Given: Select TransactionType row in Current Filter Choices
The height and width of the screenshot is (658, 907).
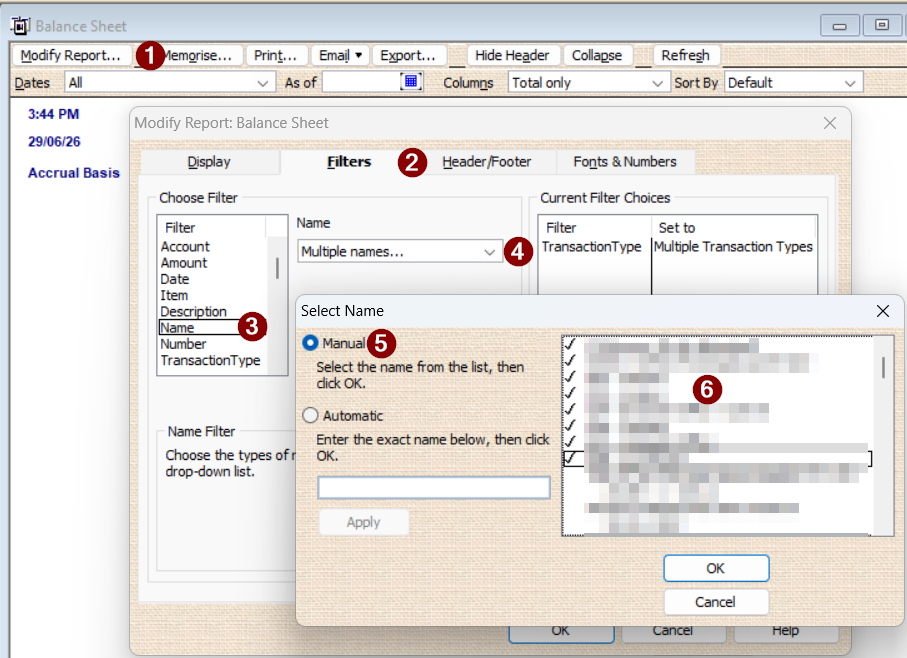Looking at the screenshot, I should pos(592,247).
